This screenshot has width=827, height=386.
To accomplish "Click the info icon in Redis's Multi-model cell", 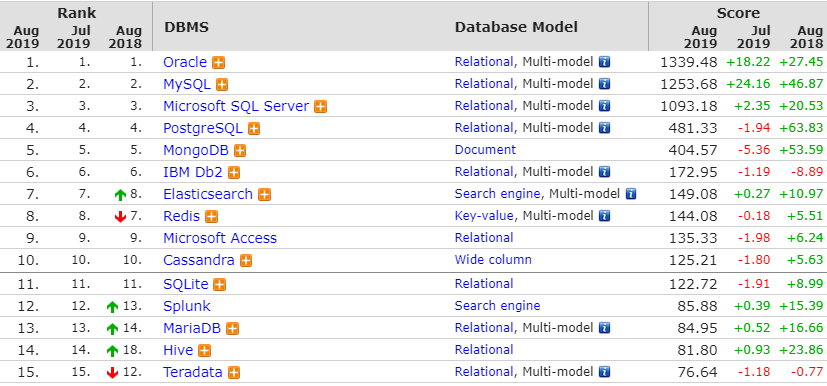I will (604, 216).
